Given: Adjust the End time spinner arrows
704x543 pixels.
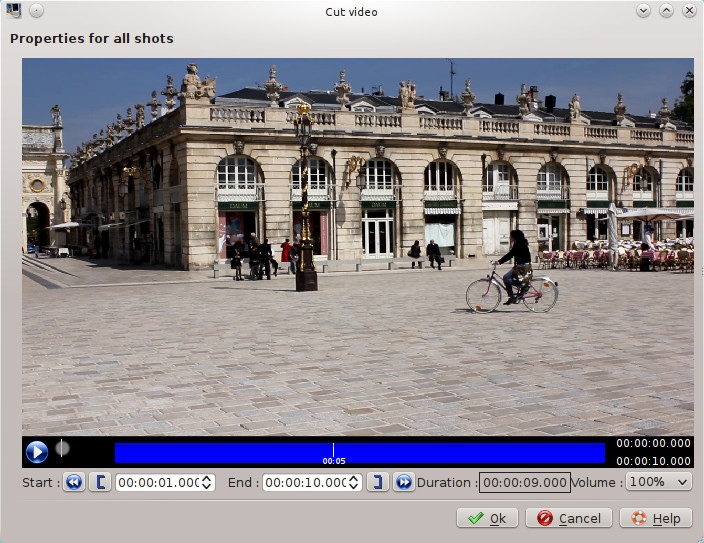Looking at the screenshot, I should [x=354, y=482].
